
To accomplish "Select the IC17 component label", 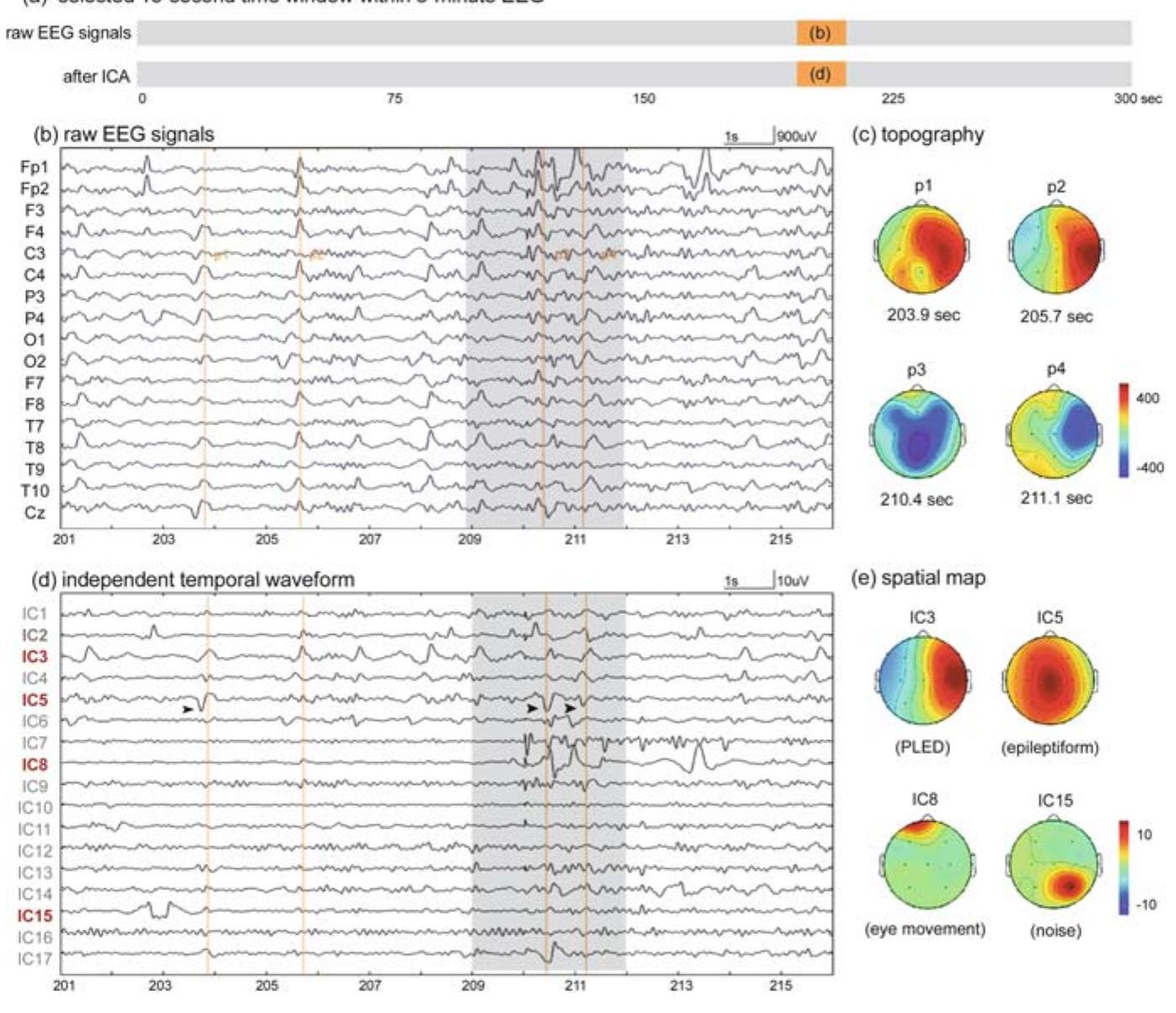I will coord(35,958).
